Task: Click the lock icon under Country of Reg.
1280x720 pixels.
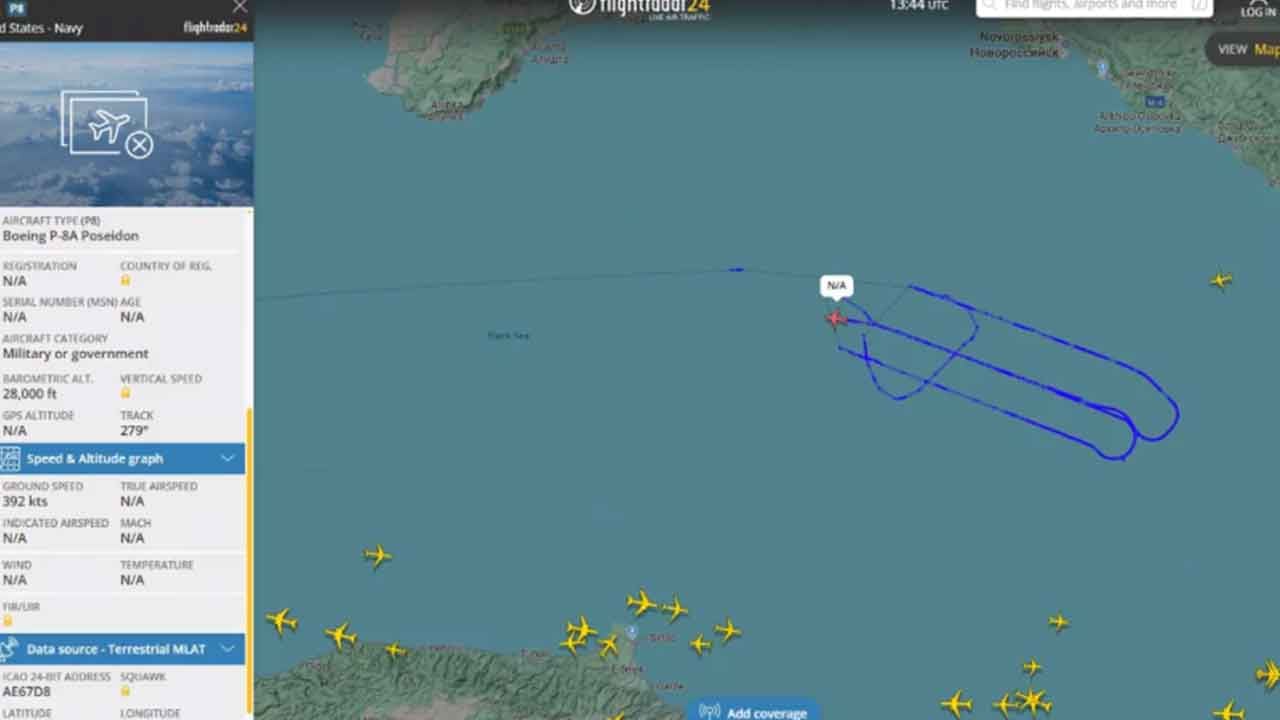Action: click(x=125, y=281)
